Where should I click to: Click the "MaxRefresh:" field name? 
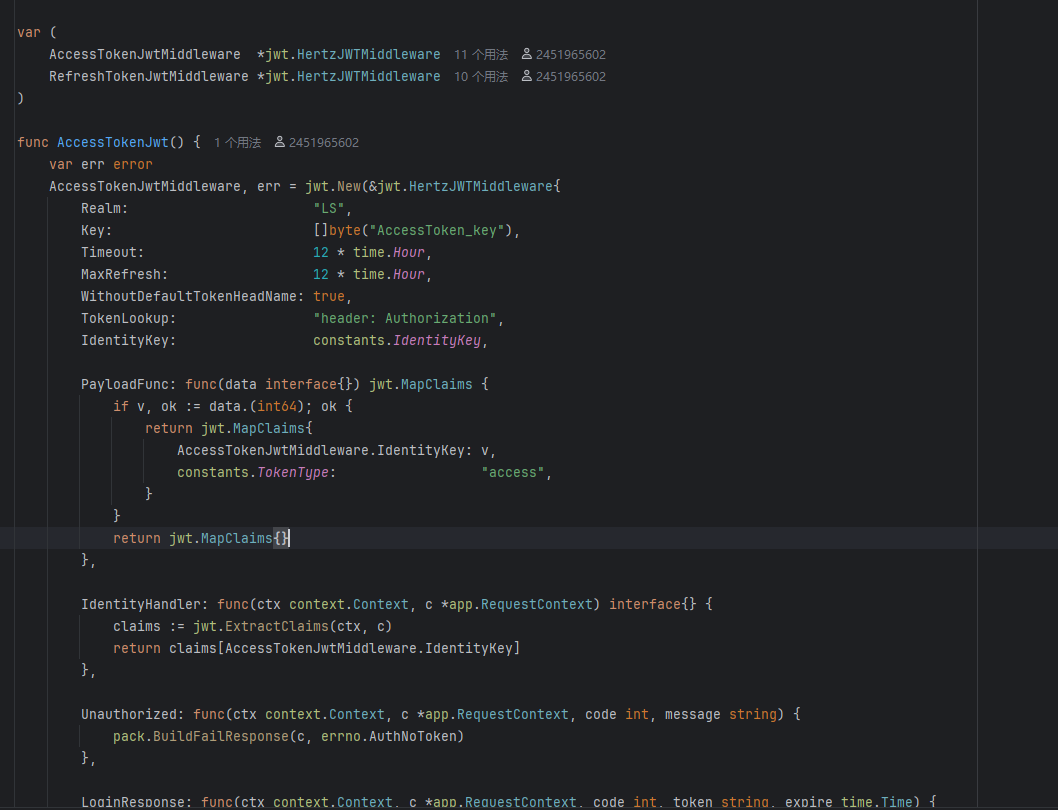click(x=124, y=275)
